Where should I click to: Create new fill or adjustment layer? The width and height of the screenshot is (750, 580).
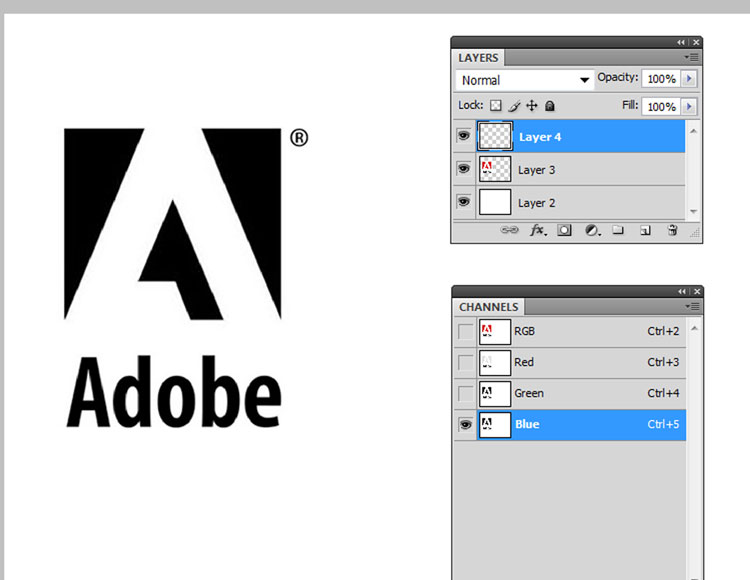(x=593, y=230)
